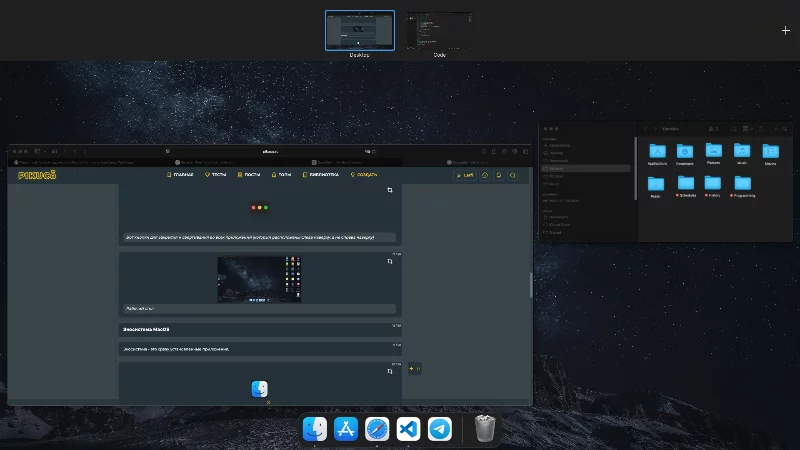Open Finder from the Dock

coord(315,429)
